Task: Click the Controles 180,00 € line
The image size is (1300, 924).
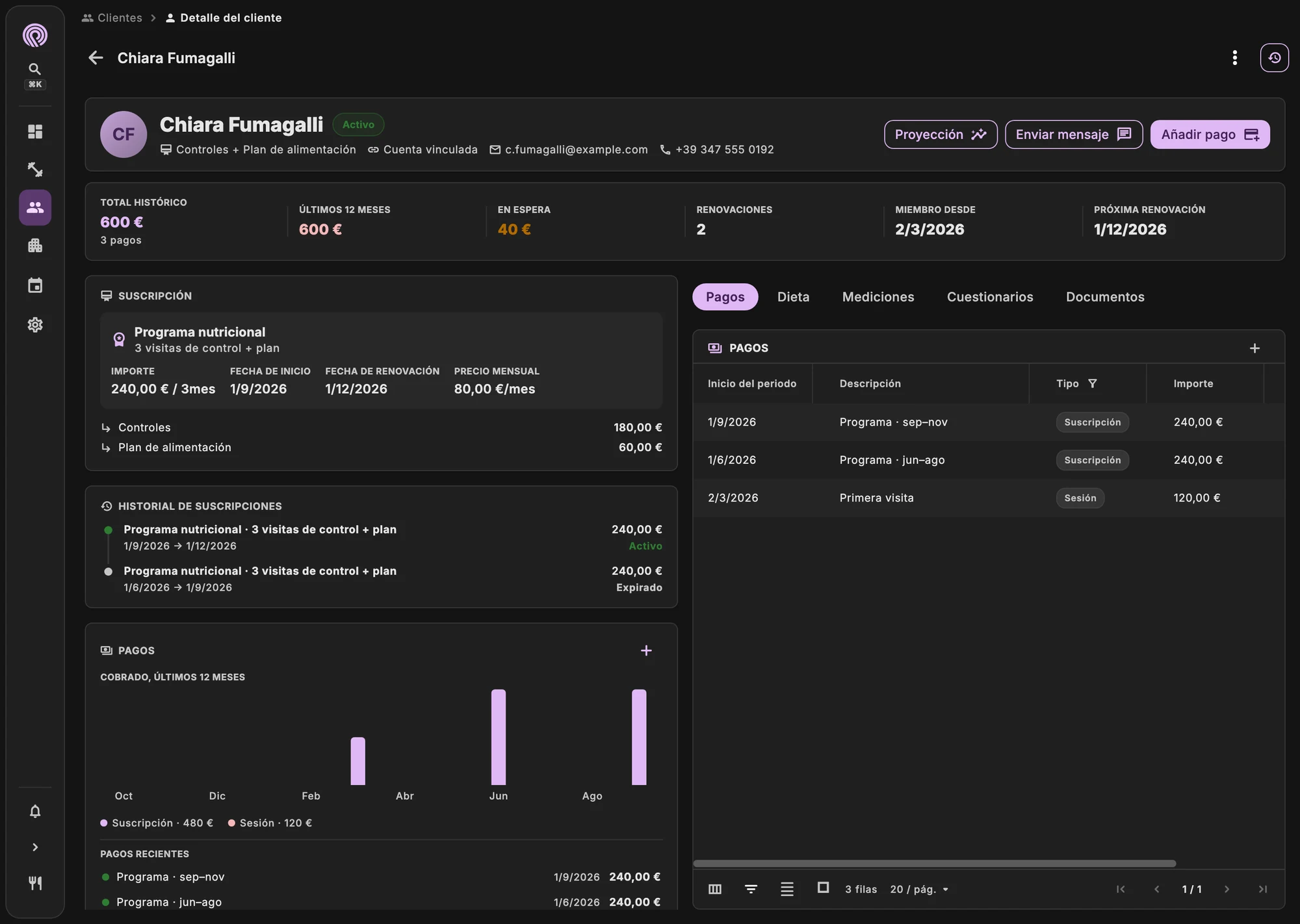Action: pos(381,428)
